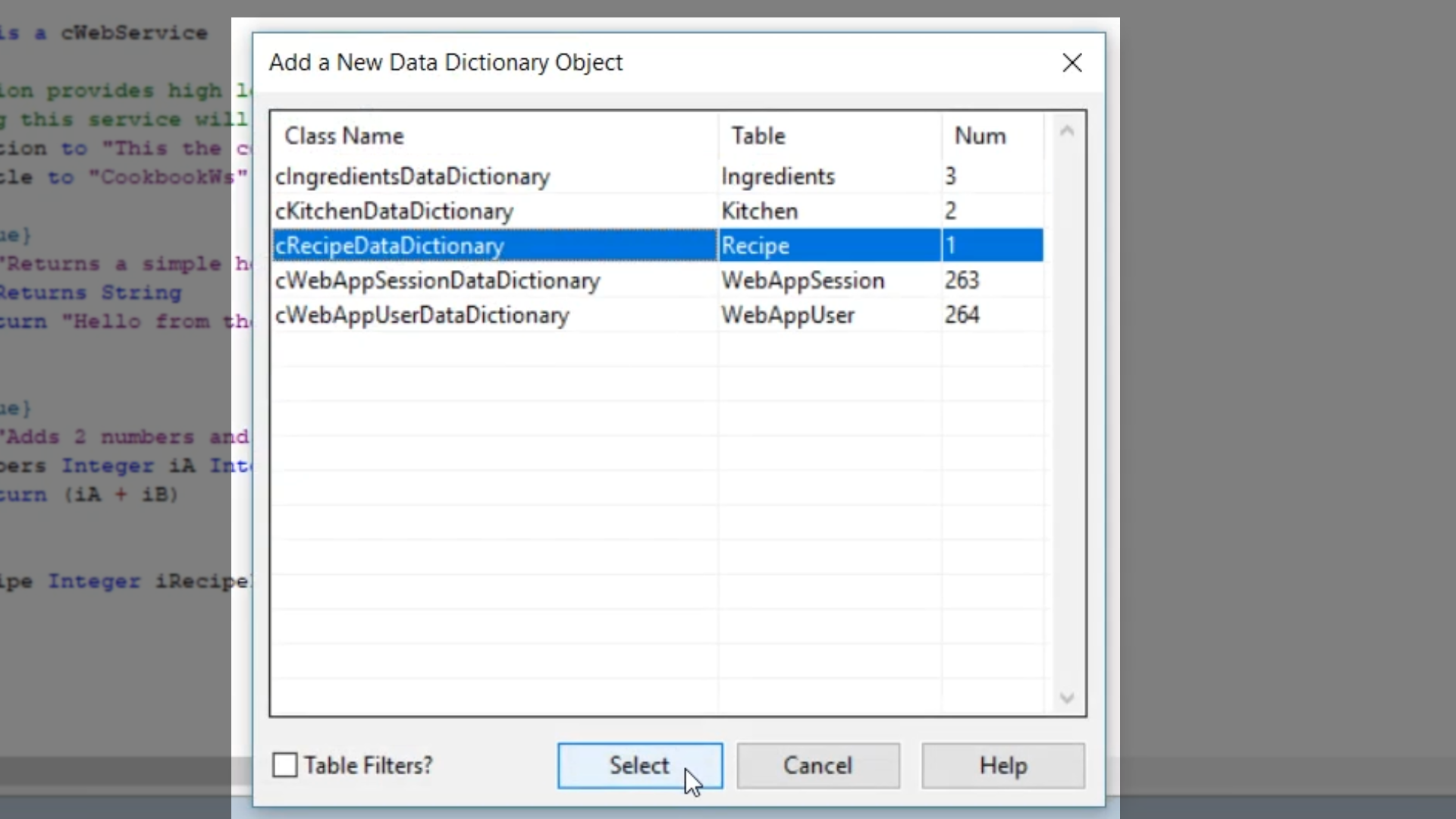The width and height of the screenshot is (1456, 819).
Task: Open Help for this dialog
Action: point(1002,765)
